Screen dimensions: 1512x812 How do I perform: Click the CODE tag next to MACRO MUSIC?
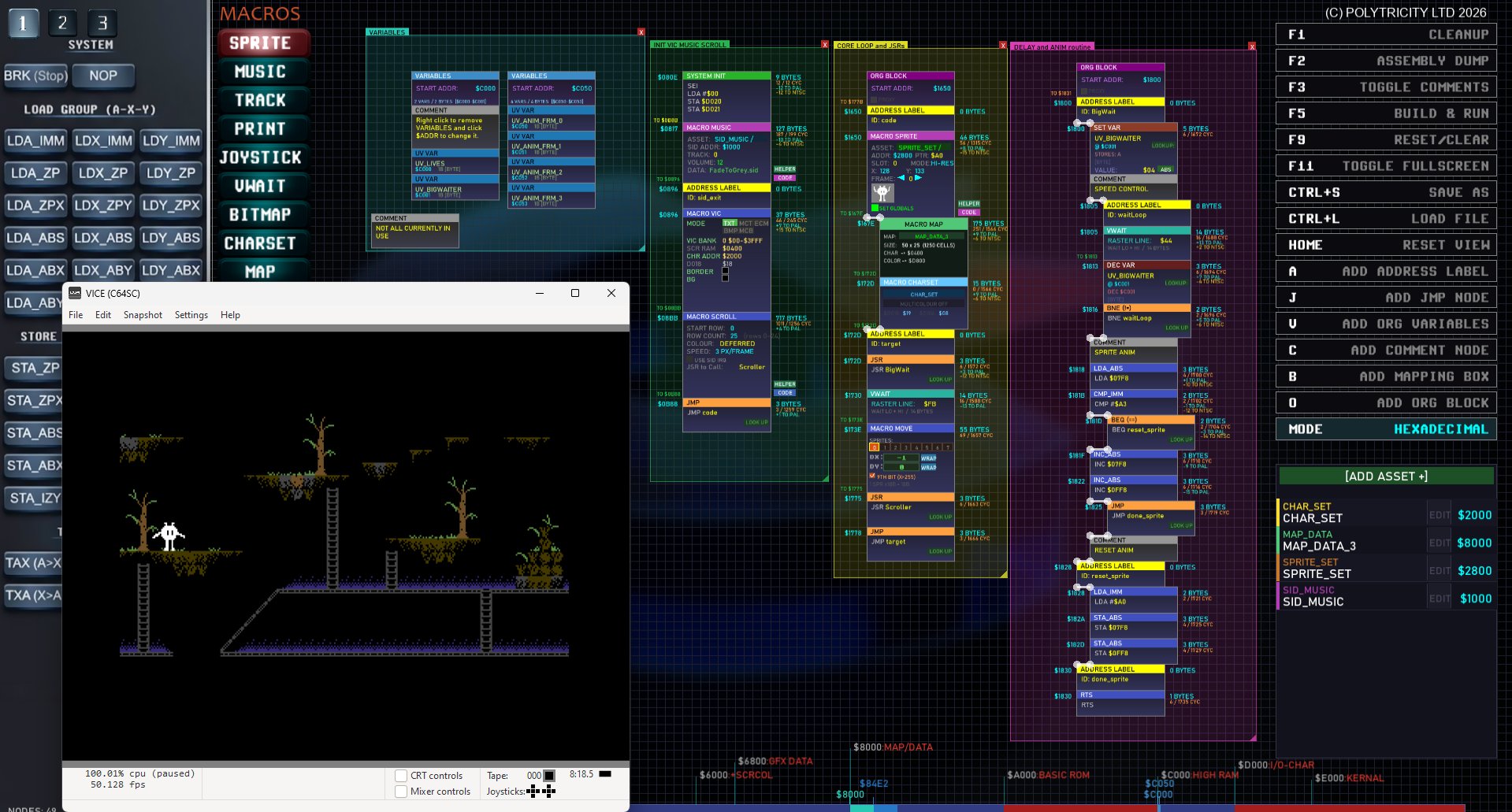785,178
